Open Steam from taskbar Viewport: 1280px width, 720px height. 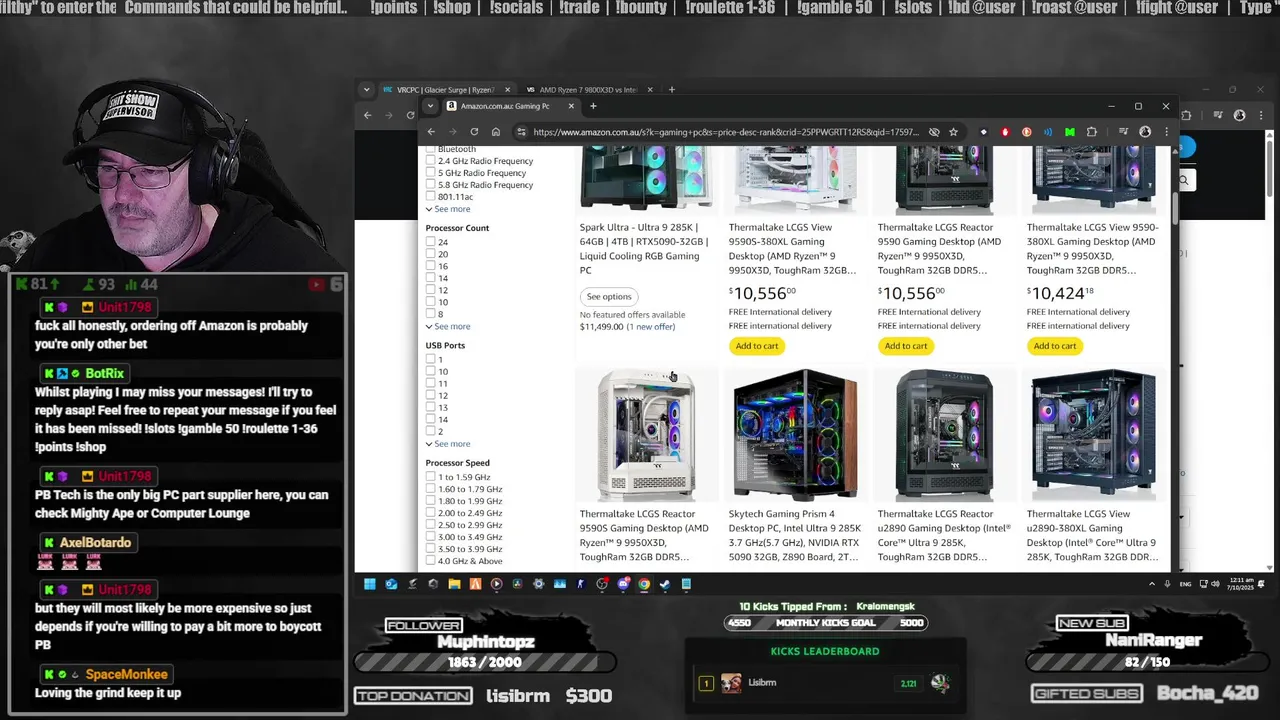(x=665, y=584)
